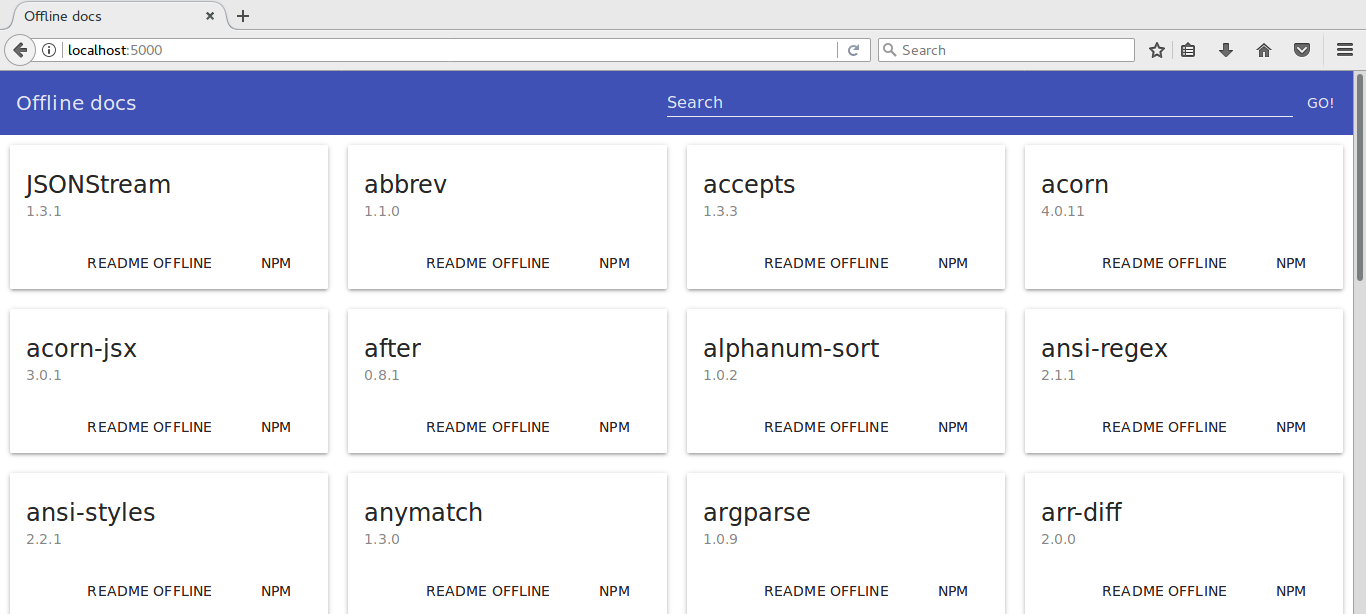The image size is (1366, 614).
Task: Open the browser hamburger menu
Action: (1345, 50)
